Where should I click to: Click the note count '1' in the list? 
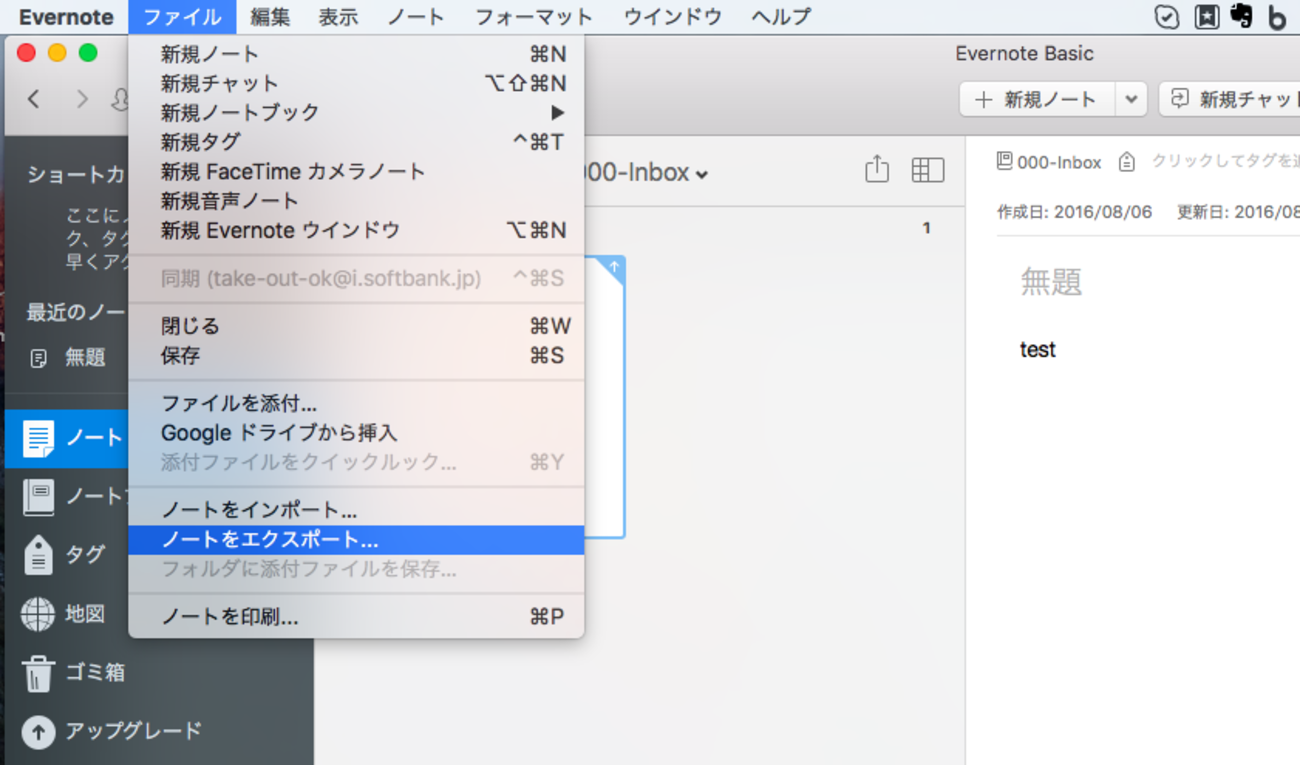926,228
